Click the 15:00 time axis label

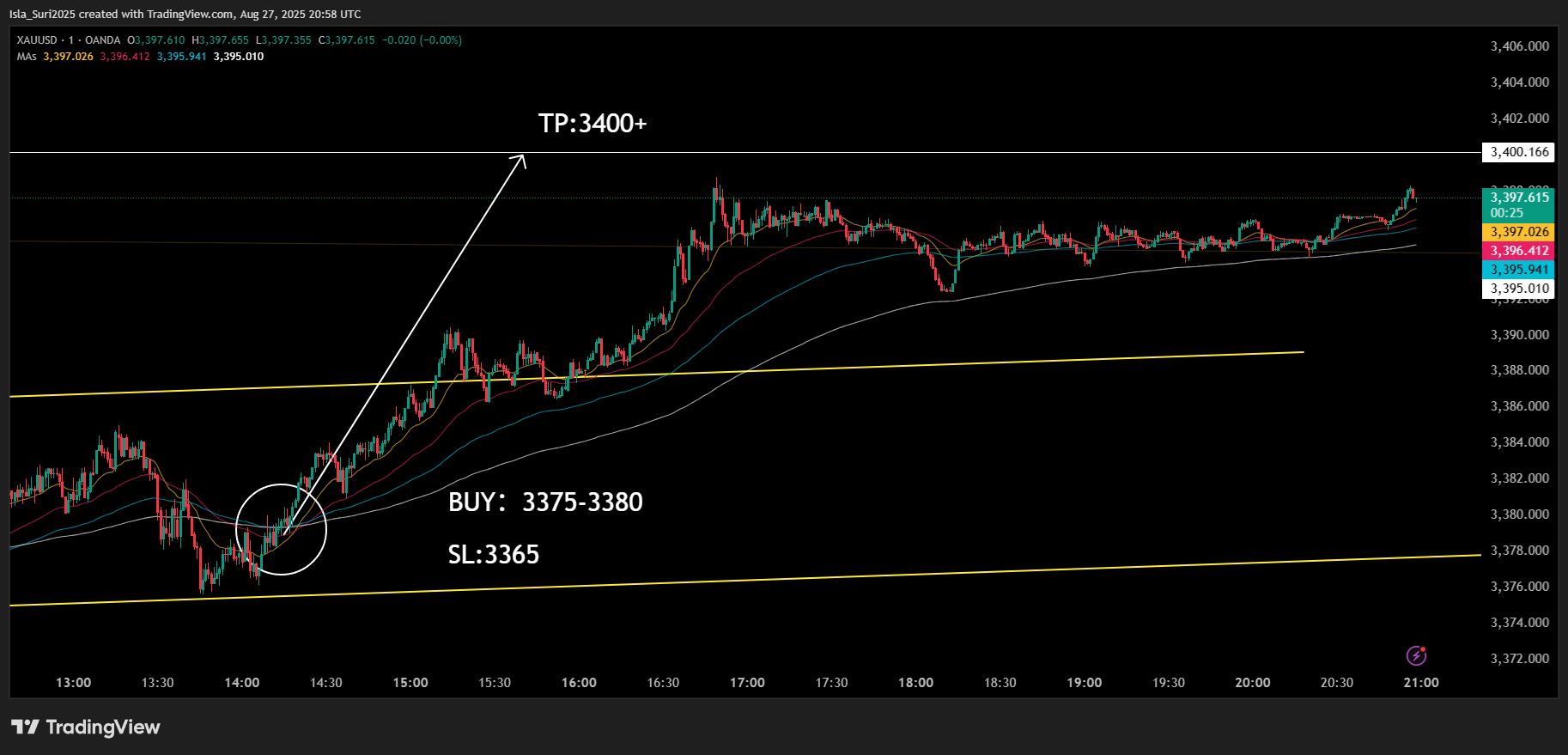410,683
